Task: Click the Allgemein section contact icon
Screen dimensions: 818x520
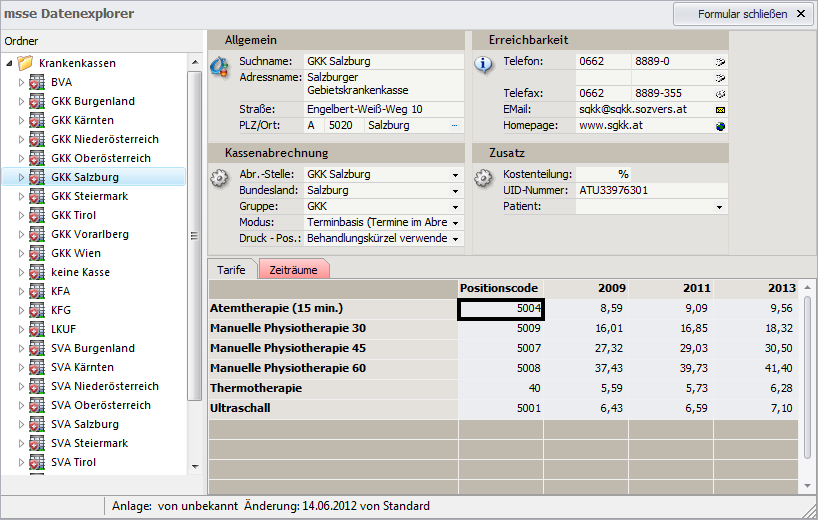Action: (x=220, y=66)
